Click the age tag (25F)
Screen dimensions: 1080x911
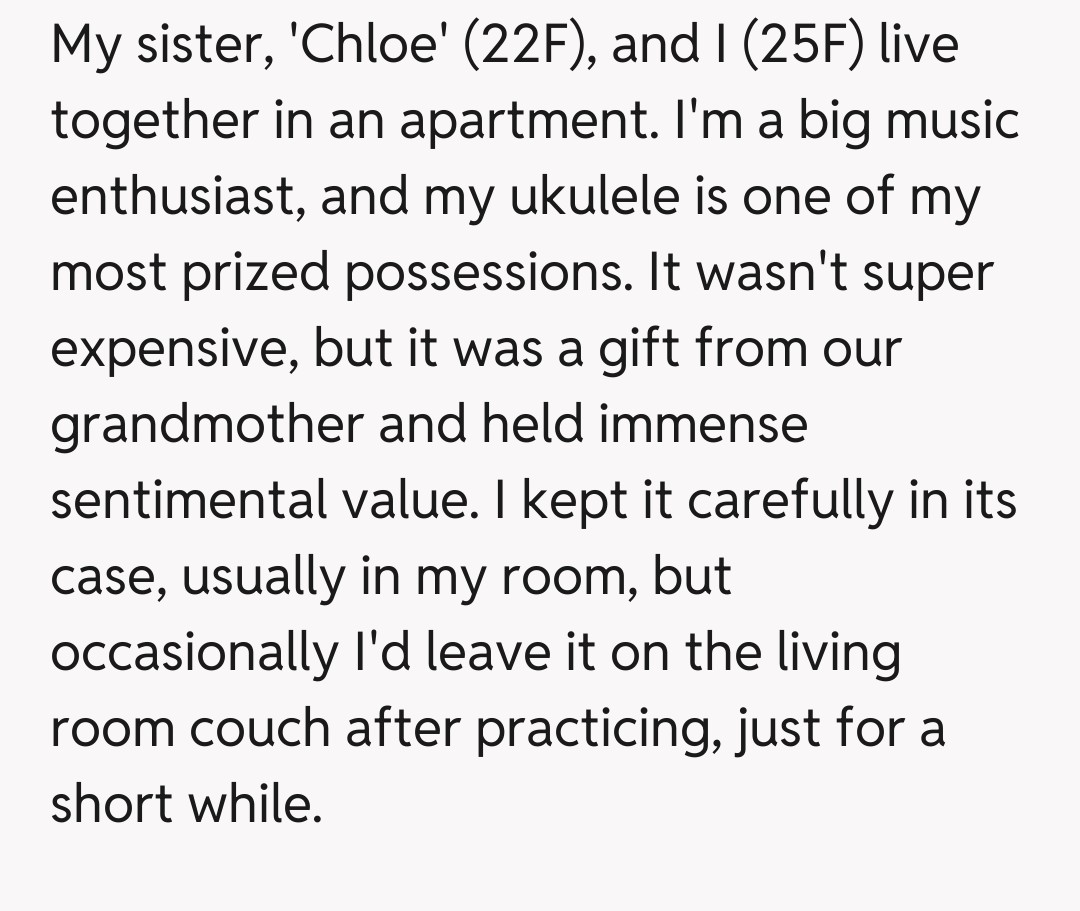(804, 46)
